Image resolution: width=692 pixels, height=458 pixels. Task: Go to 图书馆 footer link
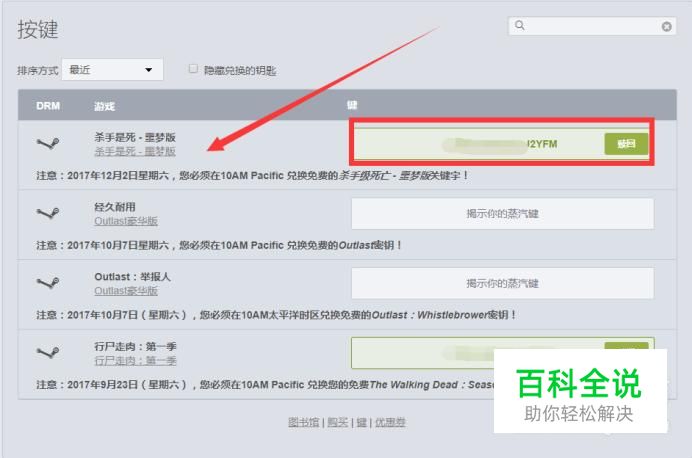(x=304, y=422)
